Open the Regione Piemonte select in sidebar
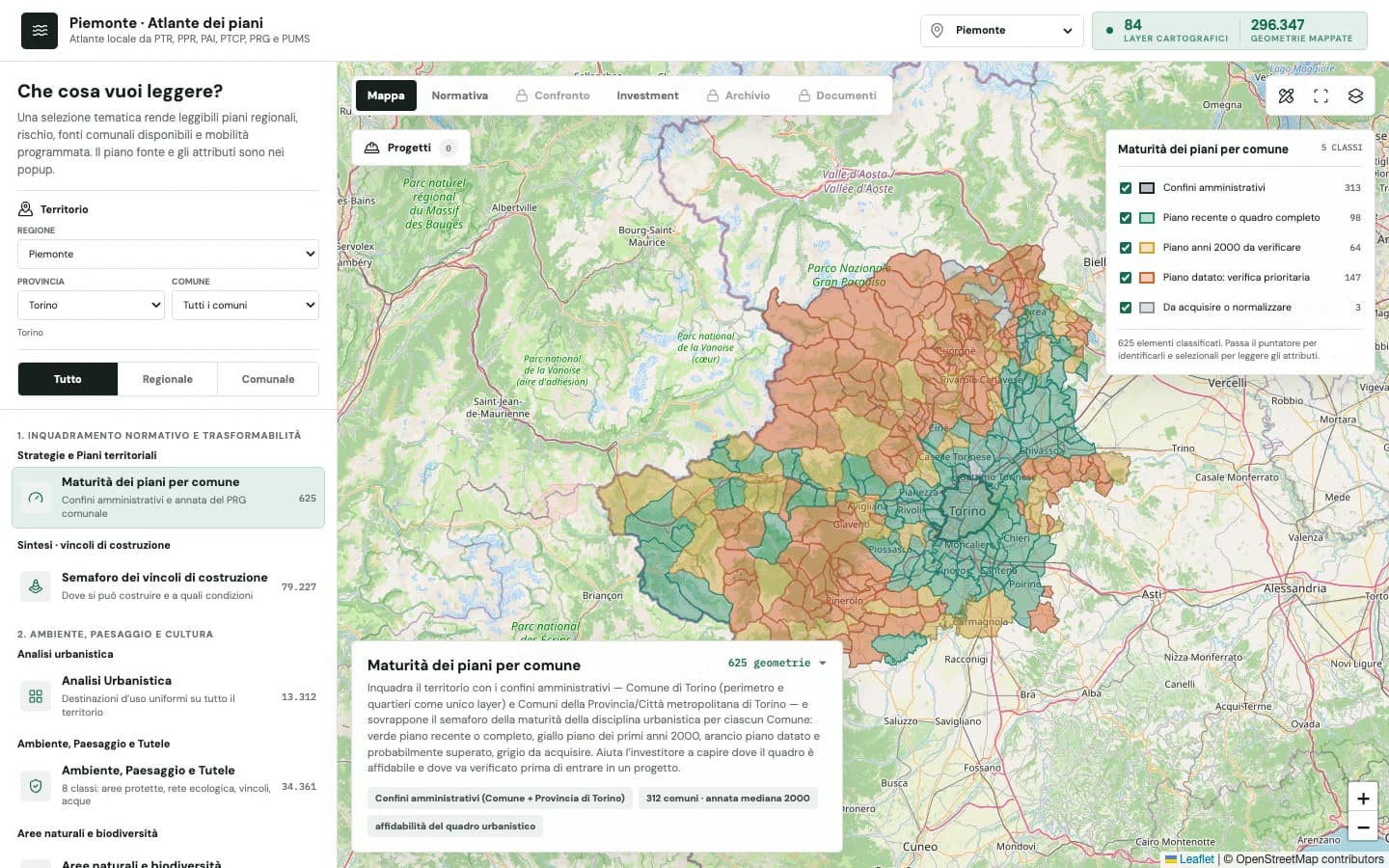The image size is (1389, 868). [168, 254]
